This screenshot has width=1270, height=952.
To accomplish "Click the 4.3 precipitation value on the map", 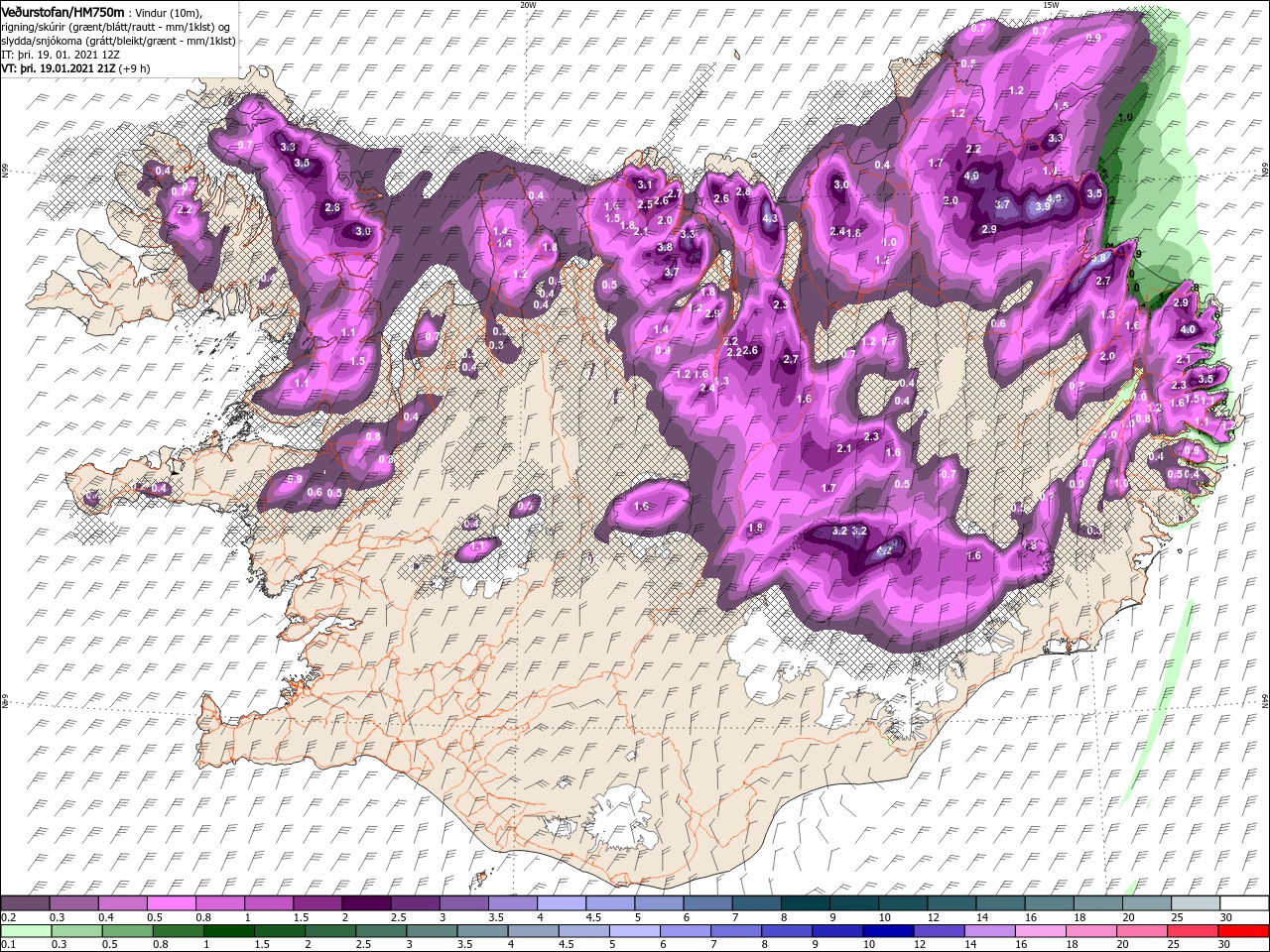I will click(x=769, y=218).
